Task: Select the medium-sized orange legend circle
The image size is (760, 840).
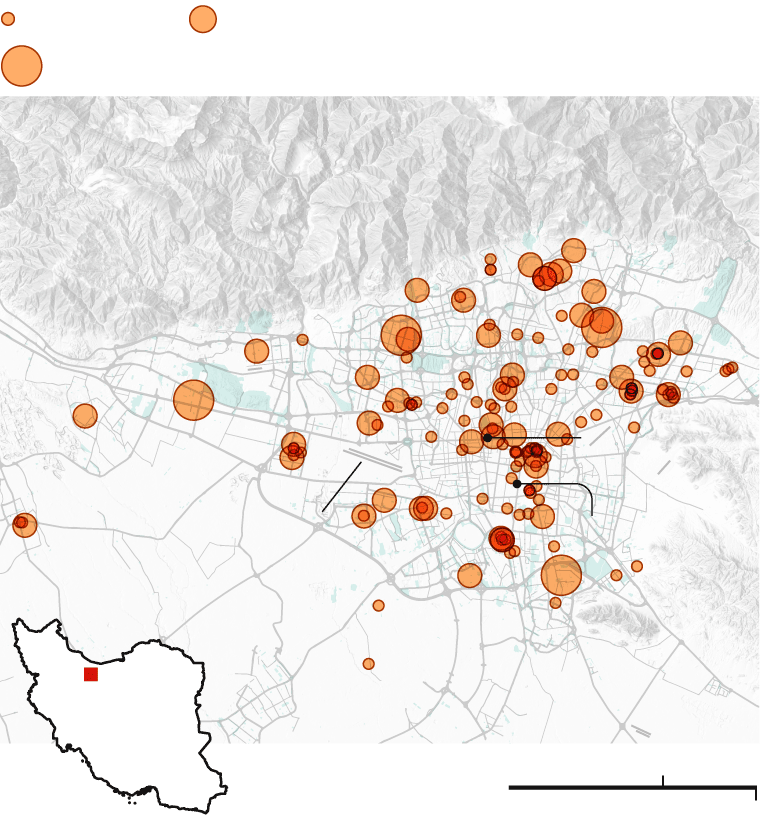Action: pos(203,19)
